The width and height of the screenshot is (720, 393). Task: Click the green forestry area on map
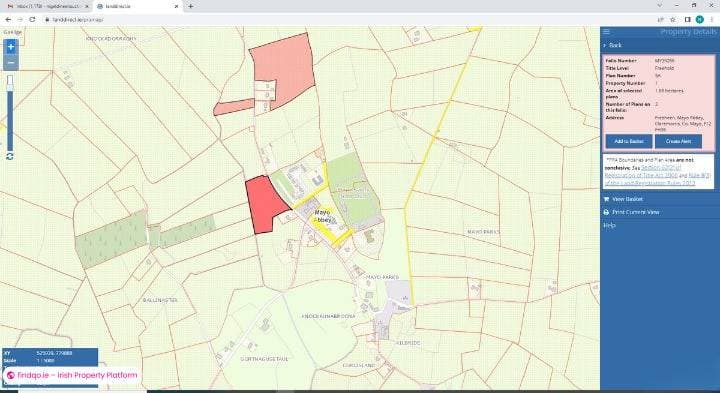[112, 240]
